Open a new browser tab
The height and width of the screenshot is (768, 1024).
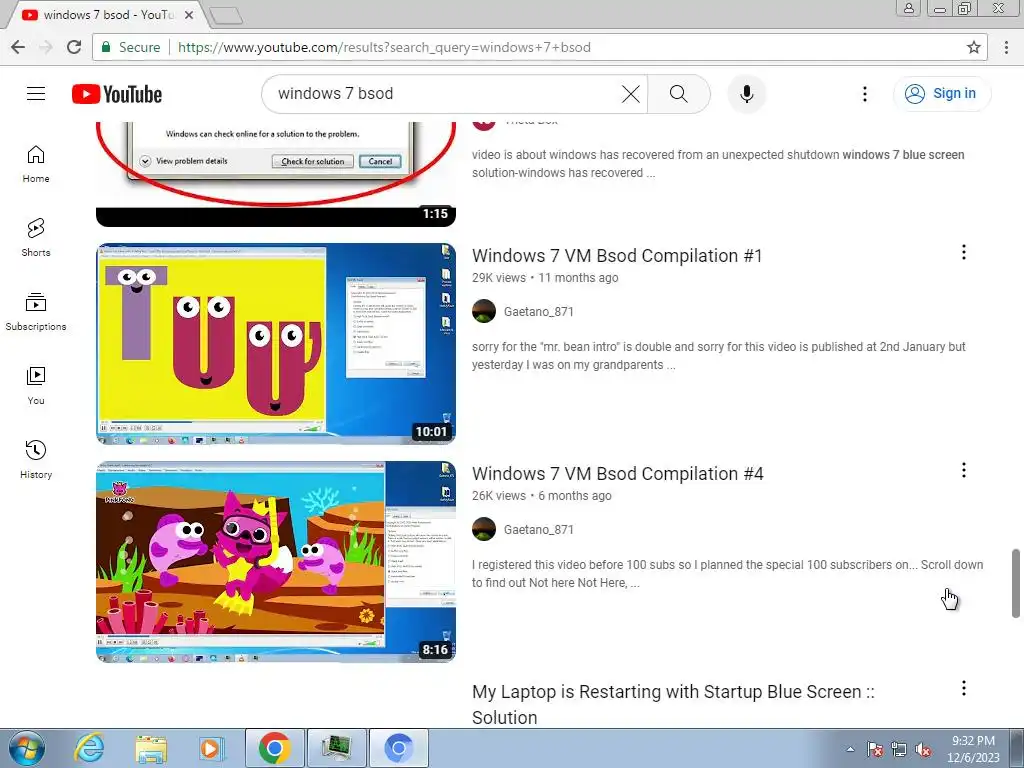(226, 15)
